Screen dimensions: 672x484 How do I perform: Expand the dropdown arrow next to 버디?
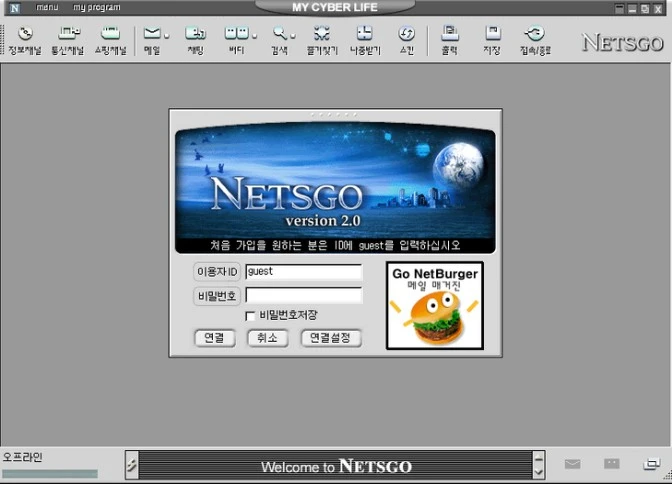[x=254, y=36]
